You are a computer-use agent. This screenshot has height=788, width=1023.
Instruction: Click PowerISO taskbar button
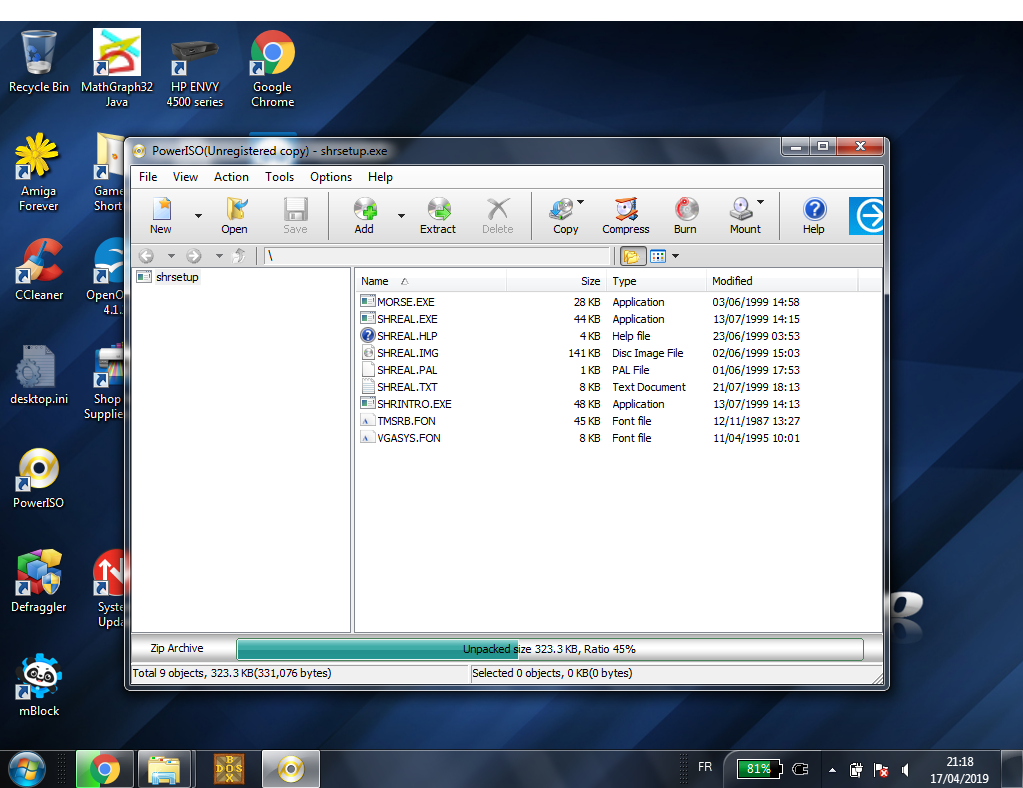tap(291, 770)
